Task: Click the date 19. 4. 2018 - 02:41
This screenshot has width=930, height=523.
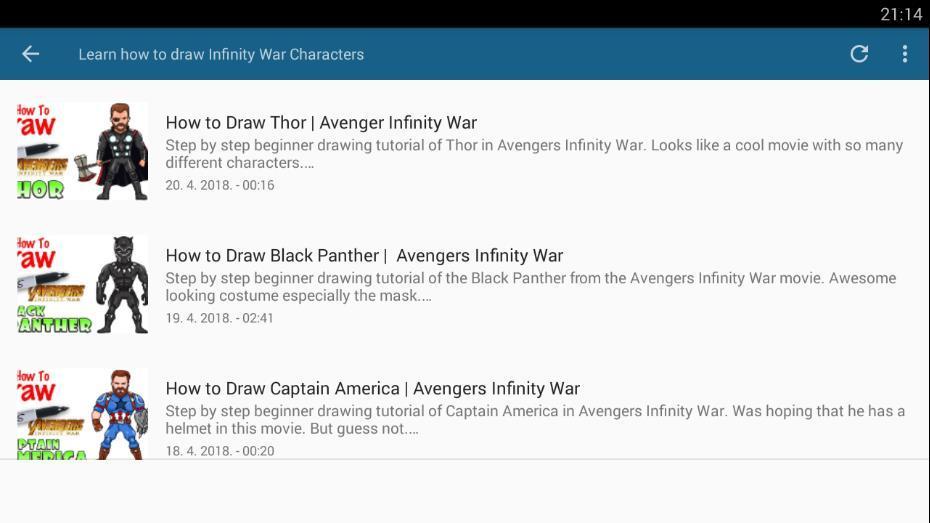Action: coord(219,318)
